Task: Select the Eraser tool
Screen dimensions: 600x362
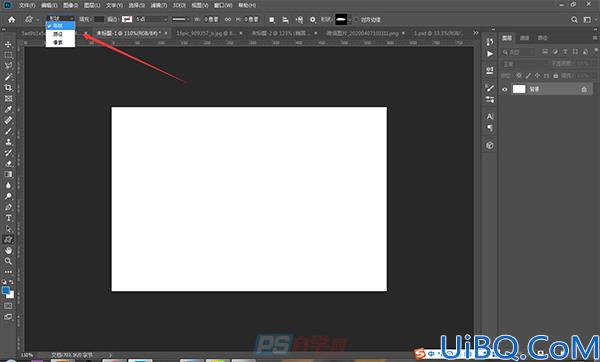Action: point(8,164)
